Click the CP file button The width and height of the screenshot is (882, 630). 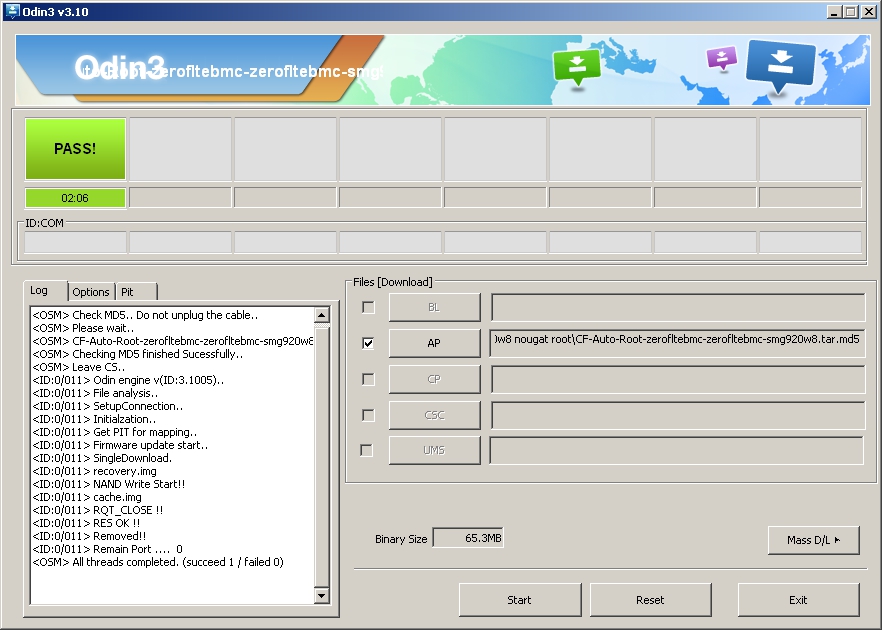tap(434, 379)
